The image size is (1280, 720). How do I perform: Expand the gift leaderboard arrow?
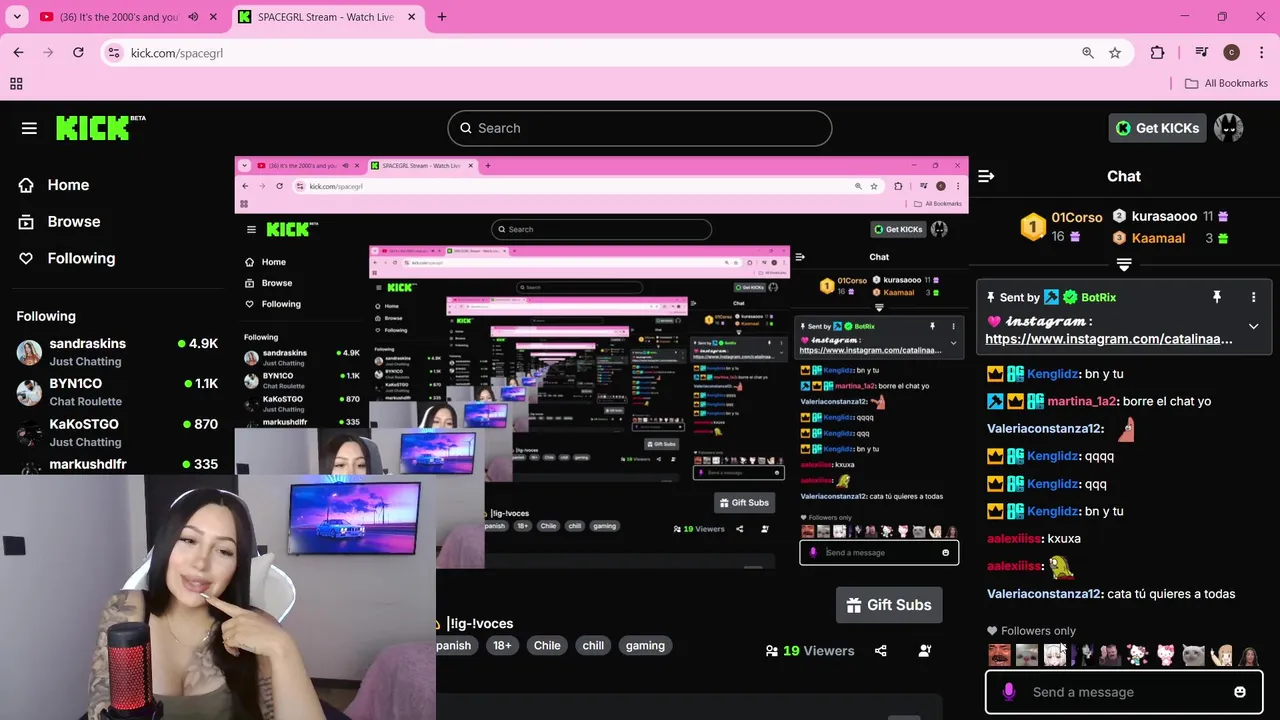tap(1124, 265)
